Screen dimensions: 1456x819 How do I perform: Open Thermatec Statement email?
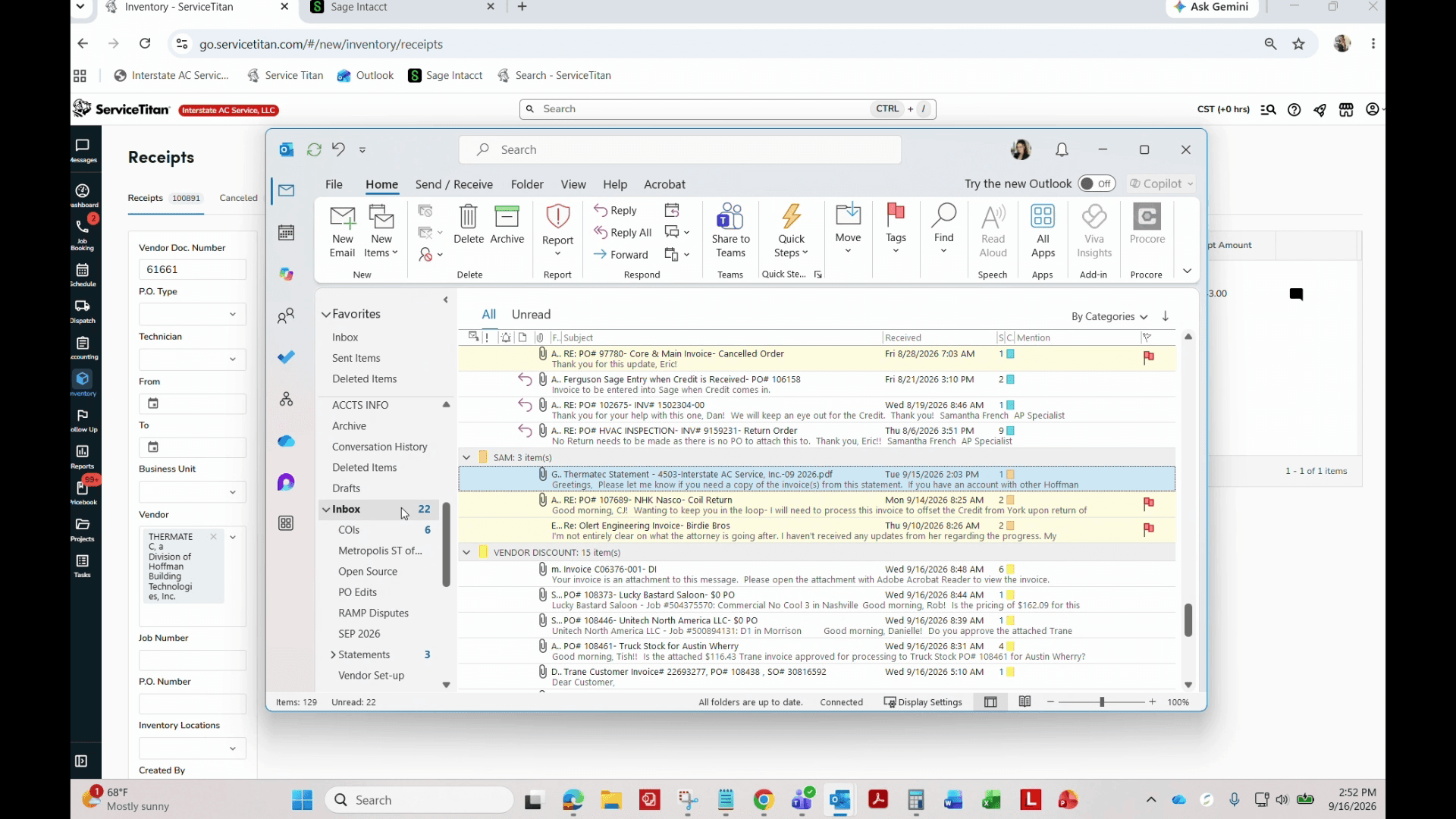click(x=816, y=479)
